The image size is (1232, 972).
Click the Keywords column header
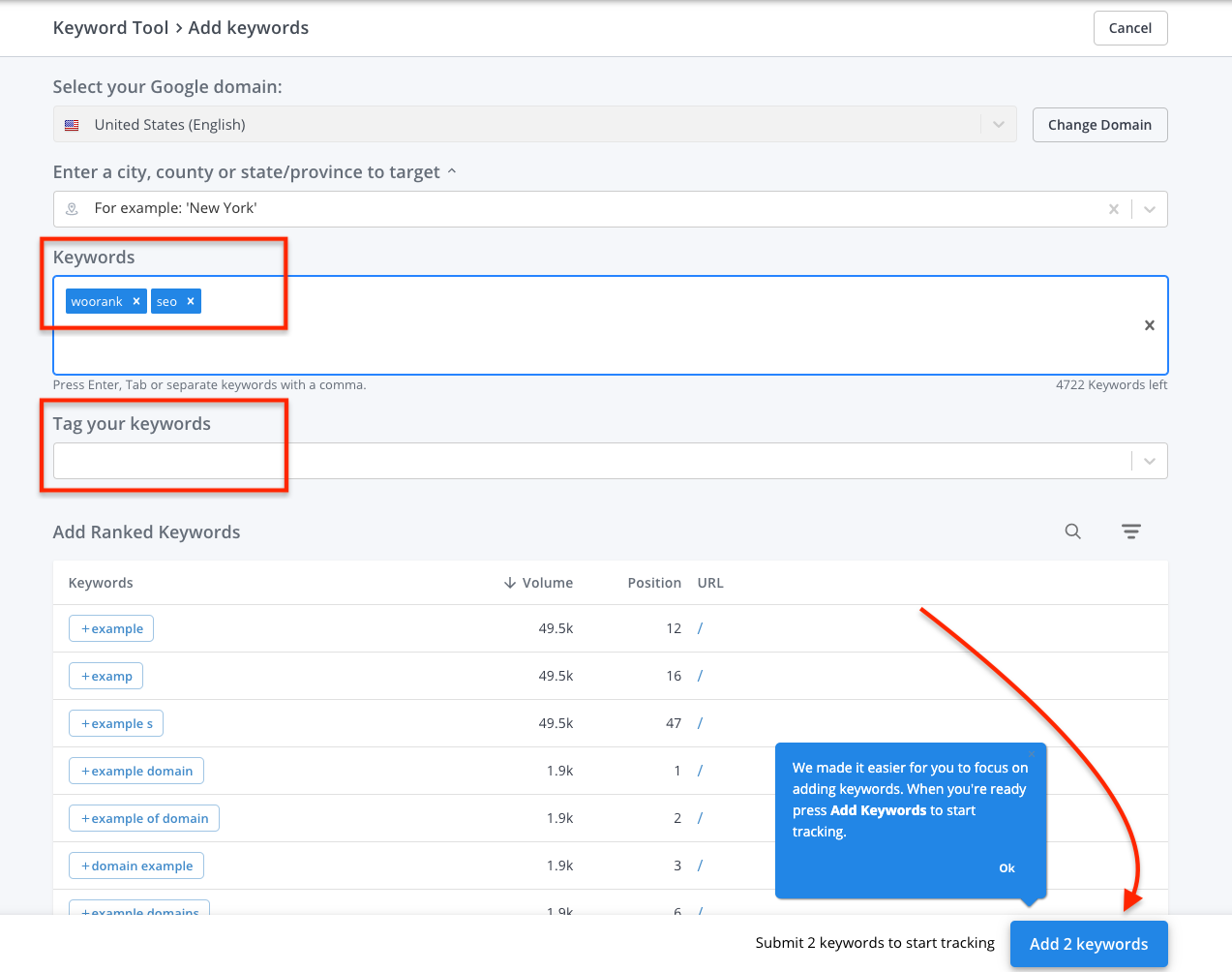tap(101, 583)
